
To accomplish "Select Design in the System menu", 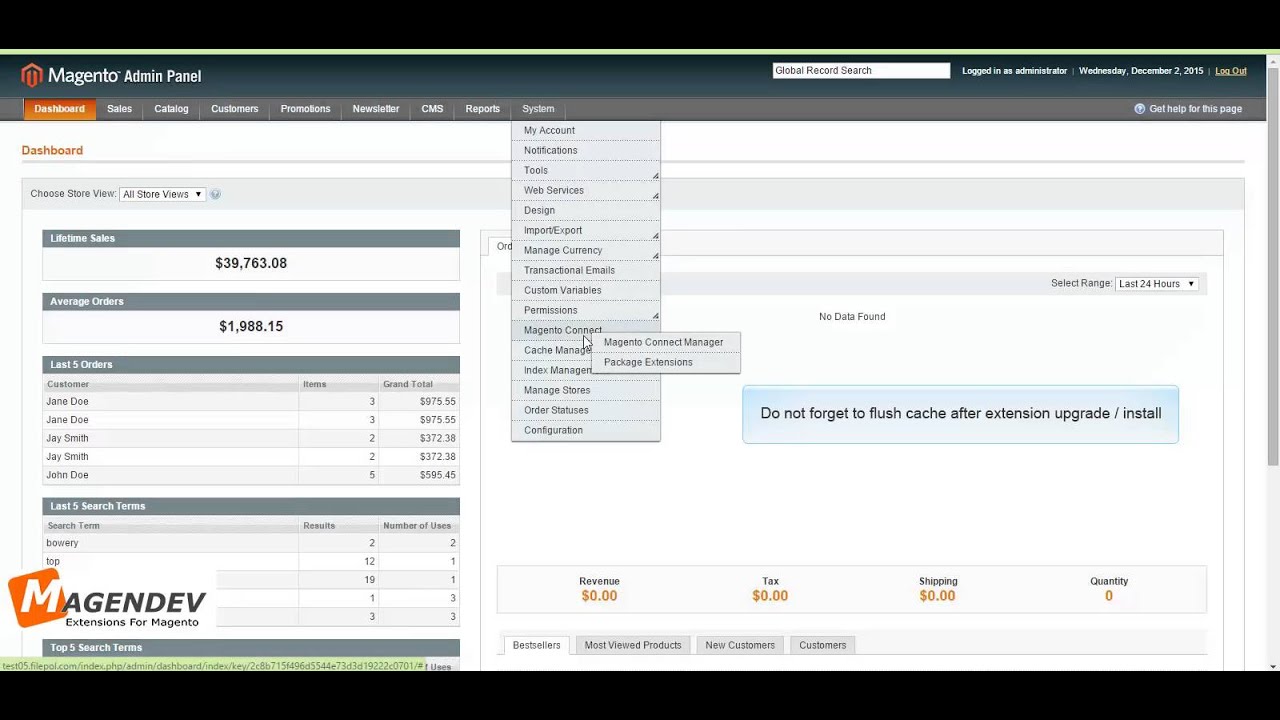I will coord(586,210).
